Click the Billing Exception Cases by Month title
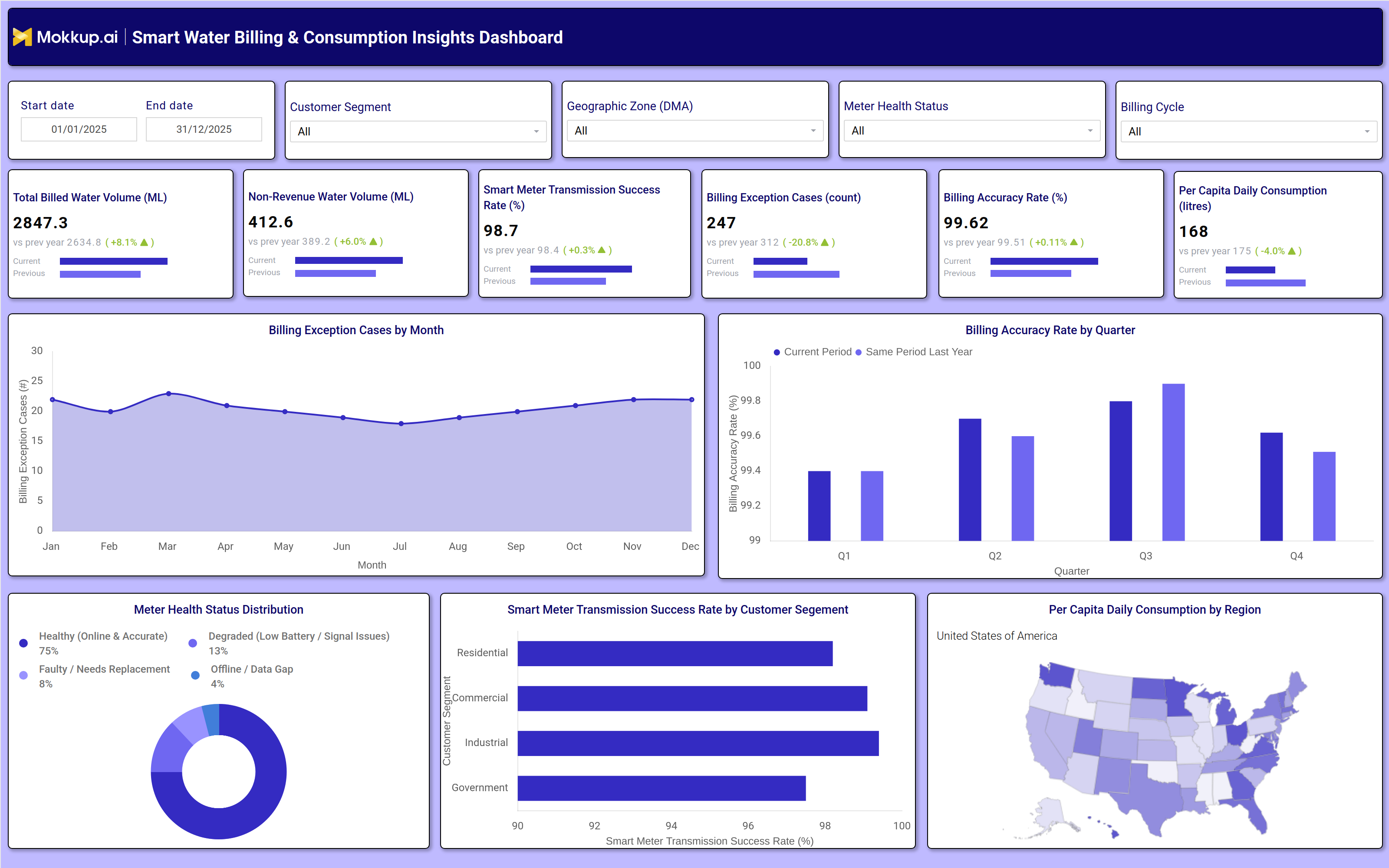 [356, 330]
